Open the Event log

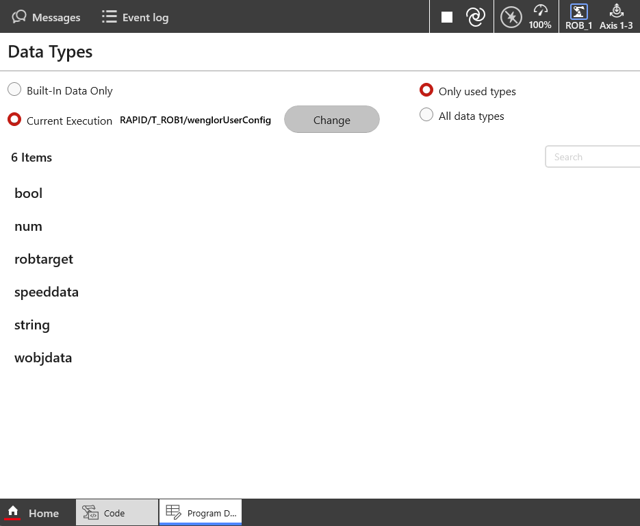[135, 17]
